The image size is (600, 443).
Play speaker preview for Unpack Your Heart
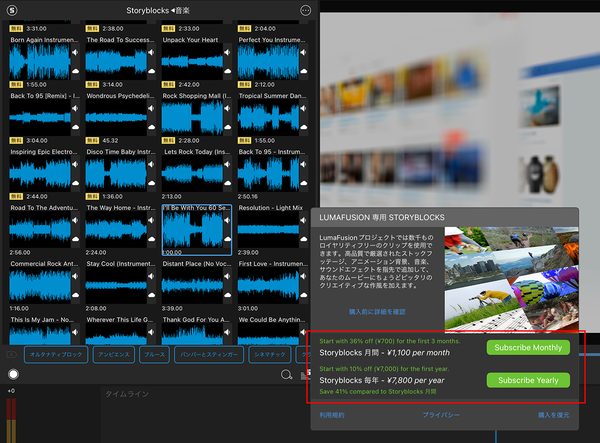click(227, 52)
